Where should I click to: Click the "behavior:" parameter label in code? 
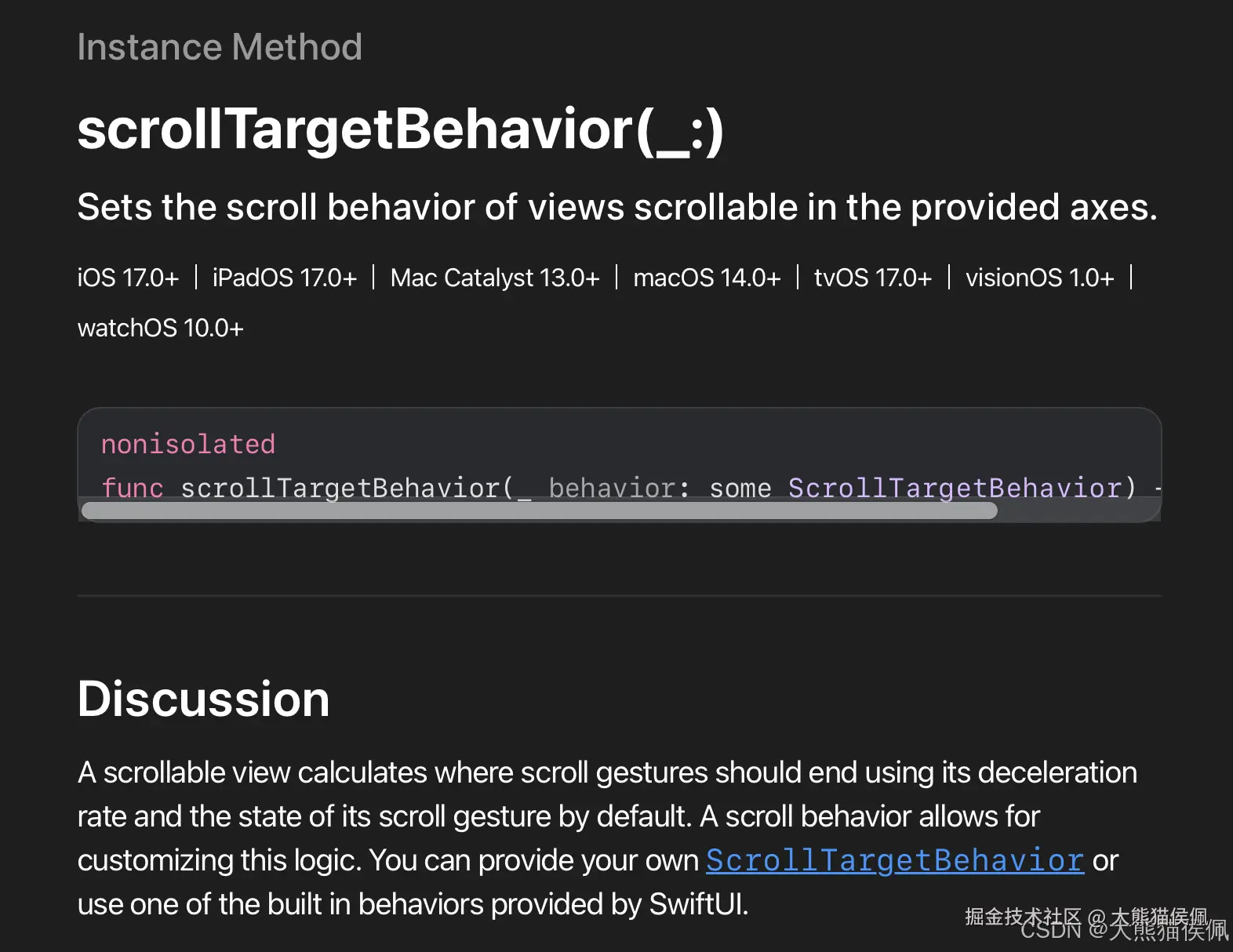pyautogui.click(x=619, y=488)
